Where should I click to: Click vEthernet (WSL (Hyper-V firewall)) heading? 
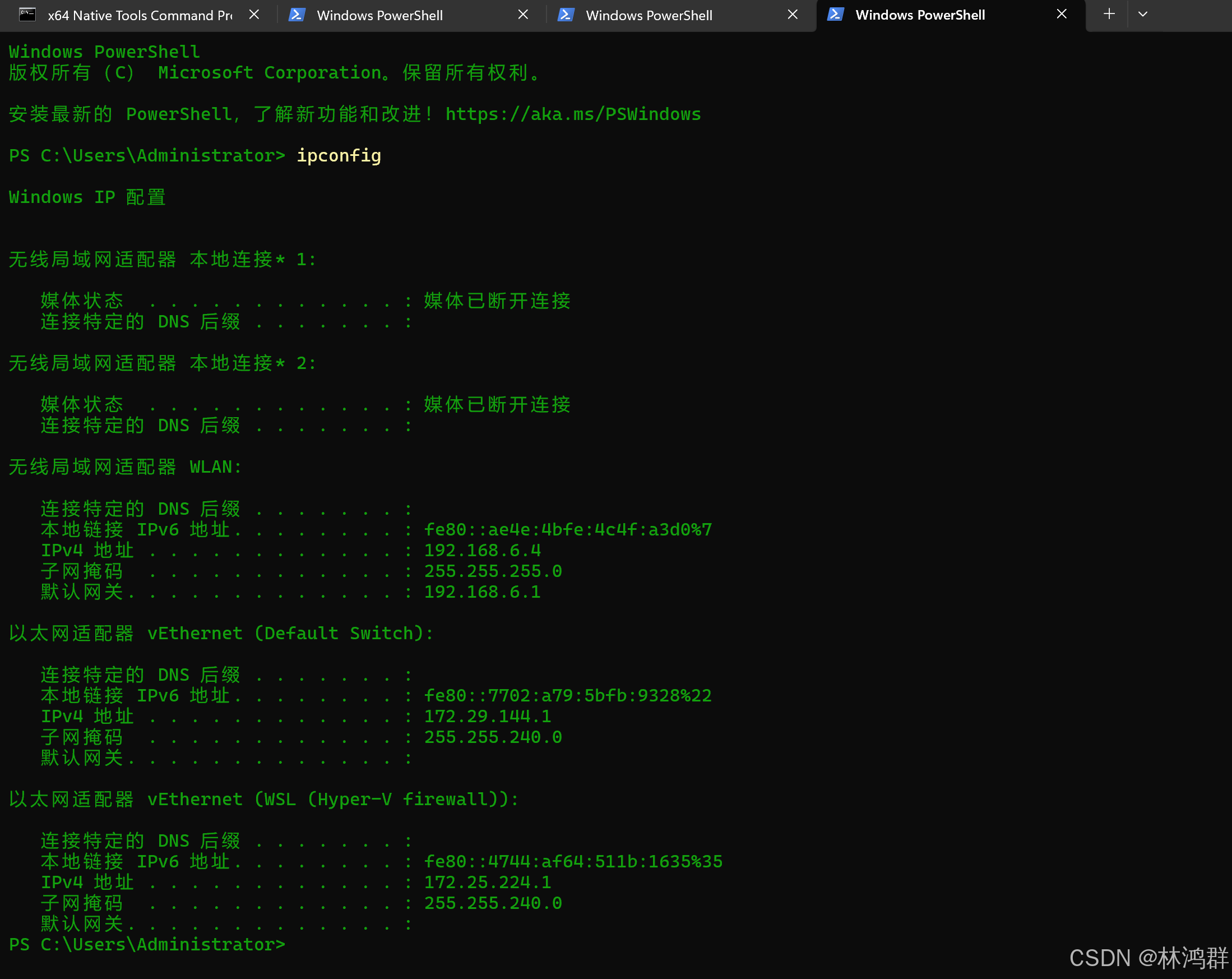[263, 799]
